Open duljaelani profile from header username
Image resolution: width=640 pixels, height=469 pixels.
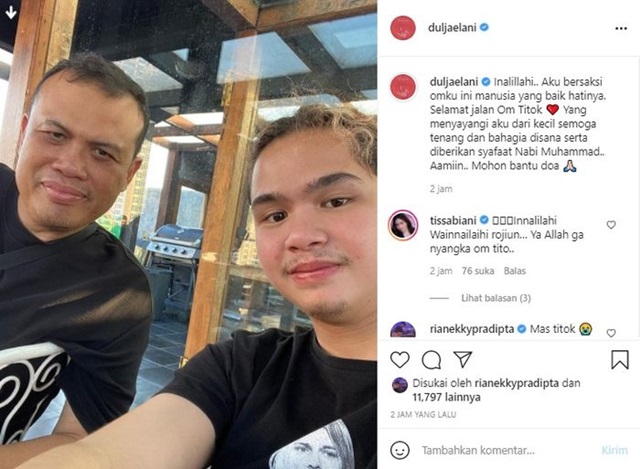pos(452,28)
